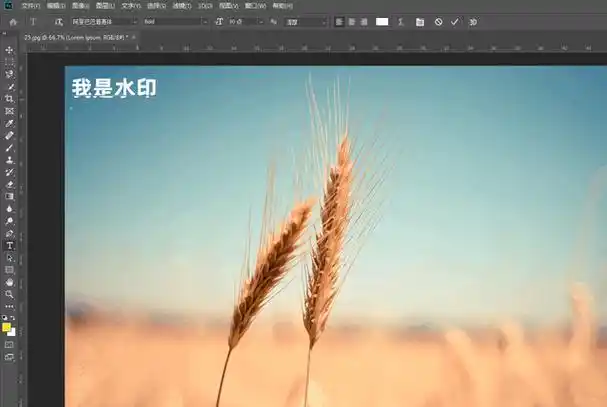Open the Filter menu
The width and height of the screenshot is (607, 407).
182,6
